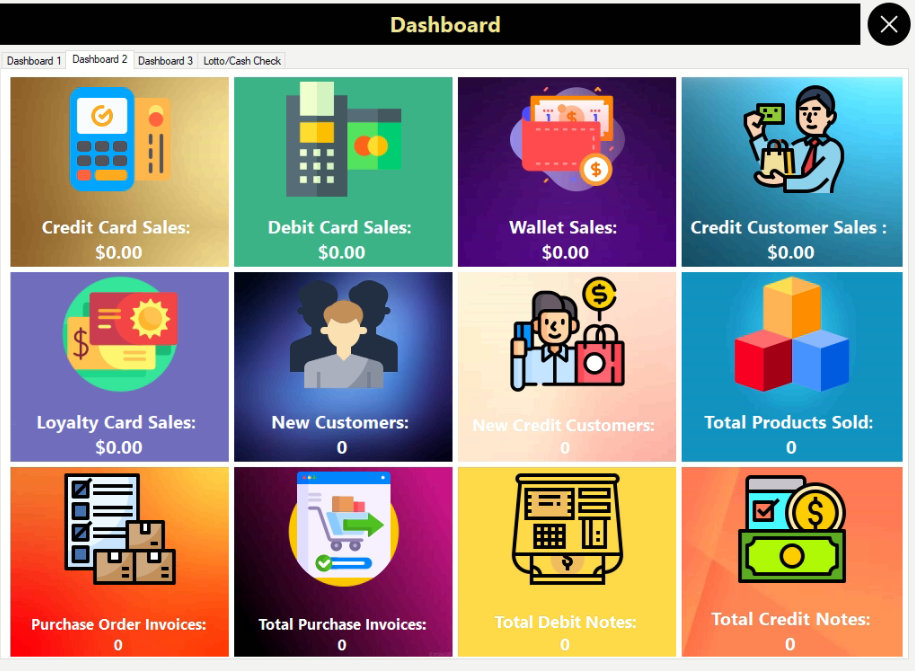Close the Dashboard window with X button
This screenshot has width=915, height=671.
click(888, 24)
